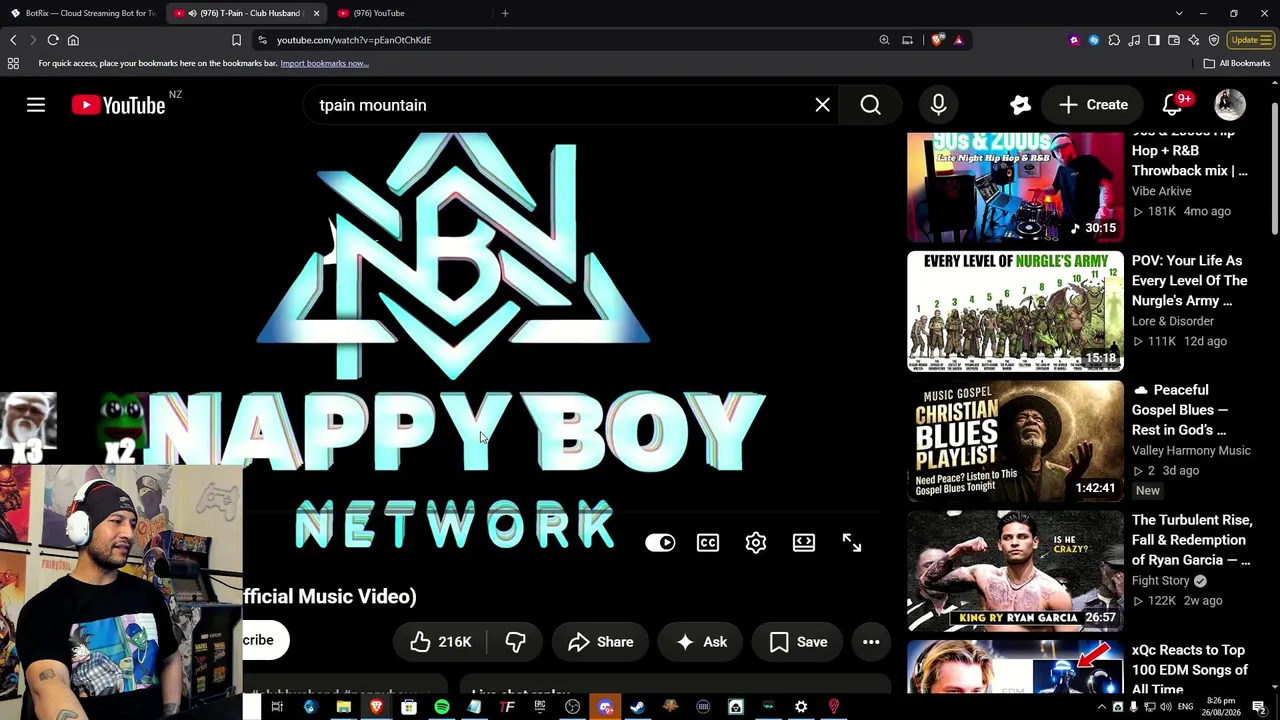Like the video with 216K likes
Viewport: 1280px width, 720px height.
(x=440, y=642)
